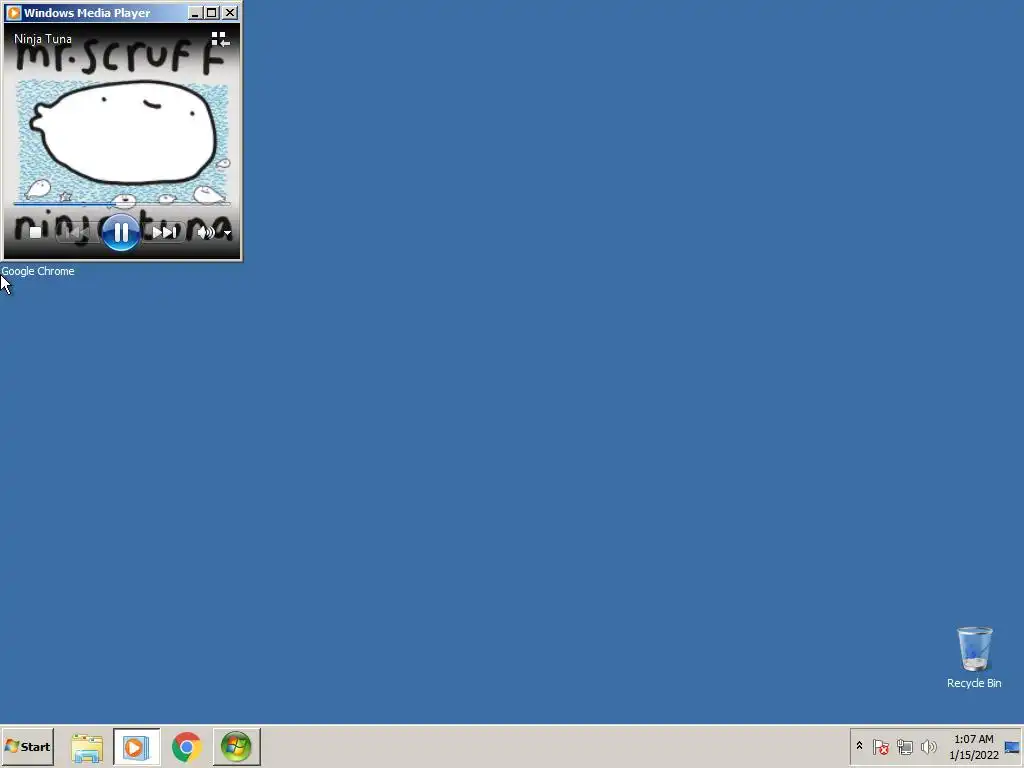Select the Recycle Bin desktop icon
Image resolution: width=1024 pixels, height=768 pixels.
pyautogui.click(x=974, y=657)
